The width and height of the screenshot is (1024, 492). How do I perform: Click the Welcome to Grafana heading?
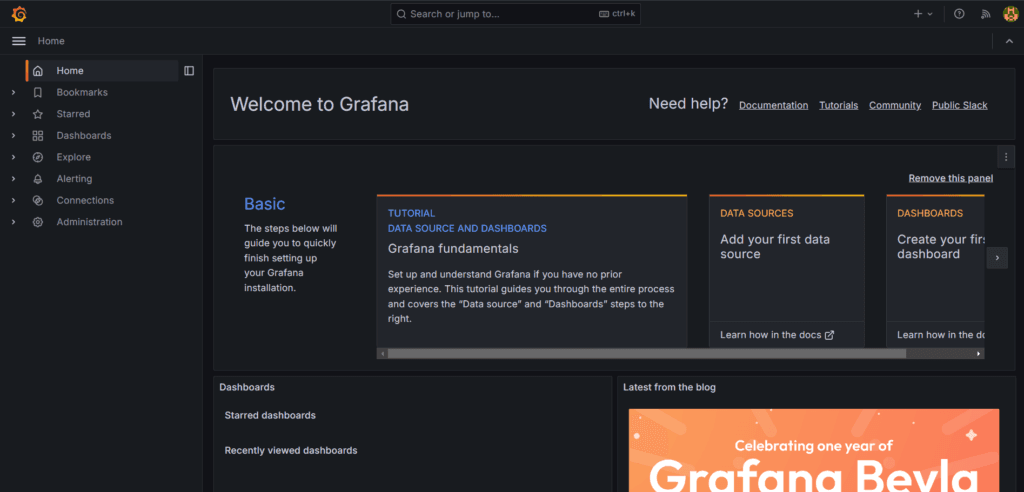(319, 105)
